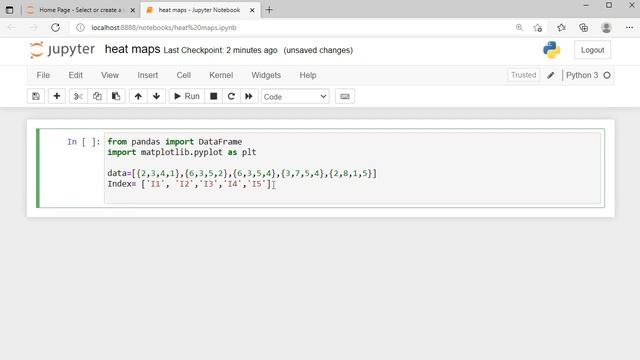Viewport: 640px width, 360px height.
Task: Open the Widgets menu
Action: (266, 75)
